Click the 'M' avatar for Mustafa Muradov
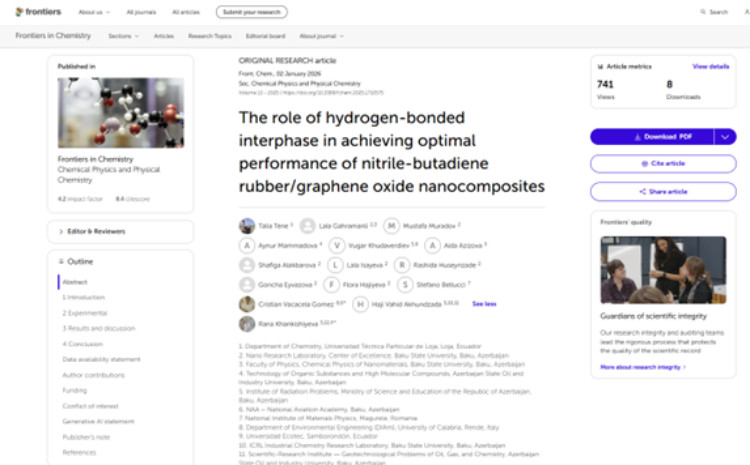 pyautogui.click(x=391, y=226)
